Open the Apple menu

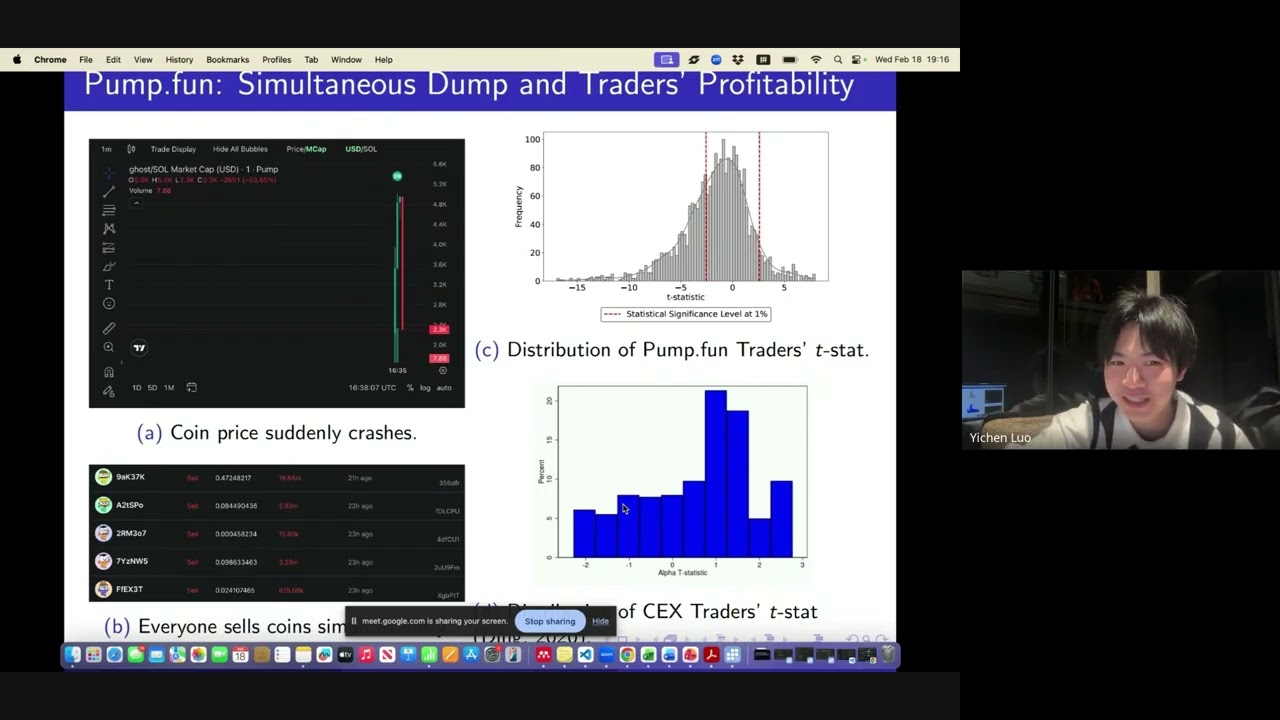(x=17, y=60)
